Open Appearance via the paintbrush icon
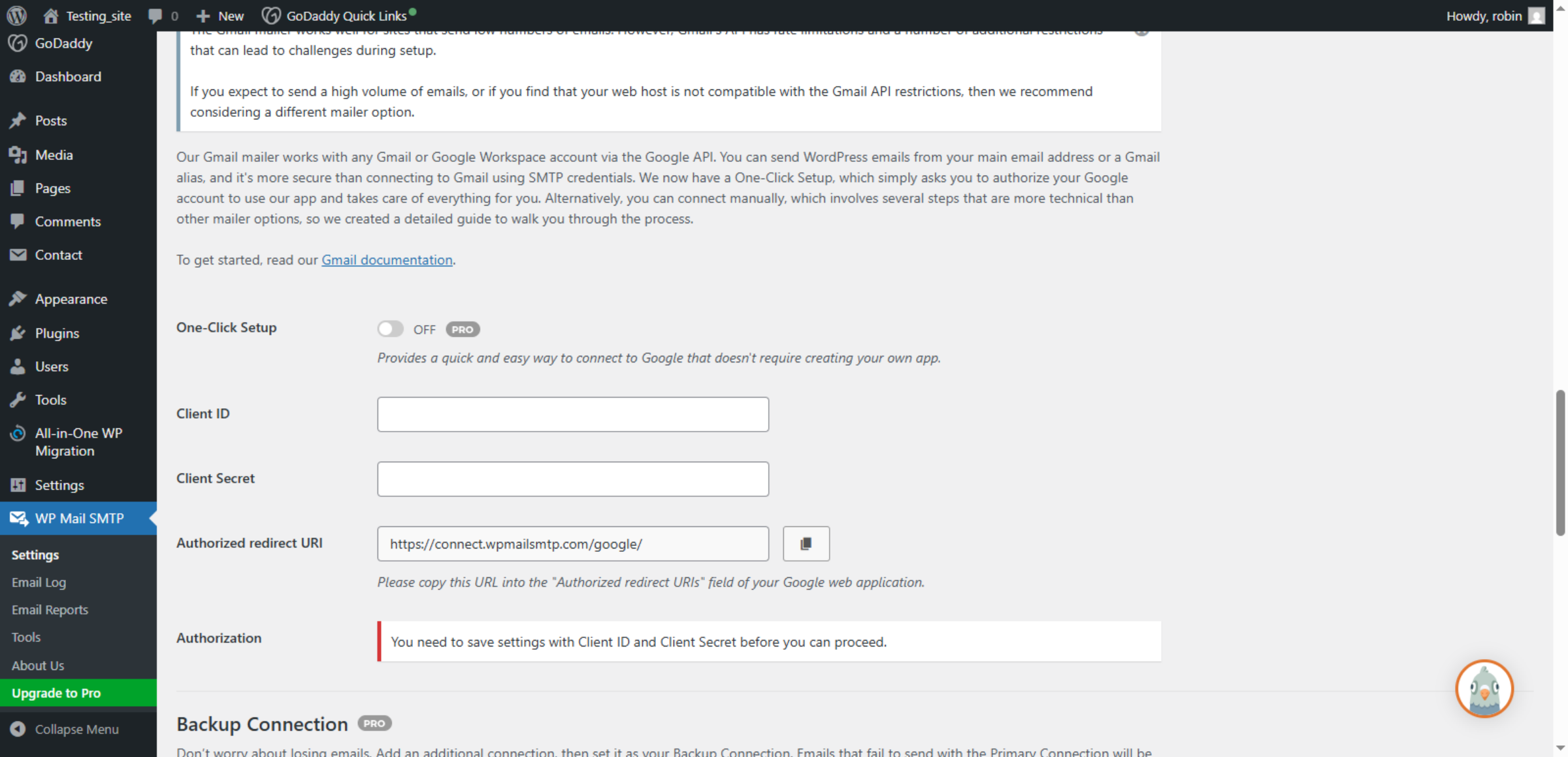Image resolution: width=1568 pixels, height=757 pixels. click(18, 298)
